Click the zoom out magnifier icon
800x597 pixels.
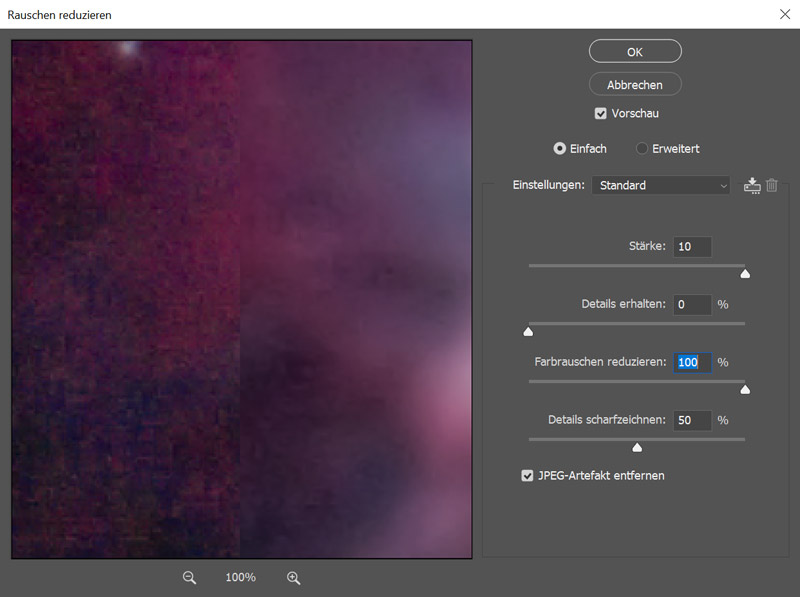coord(189,578)
